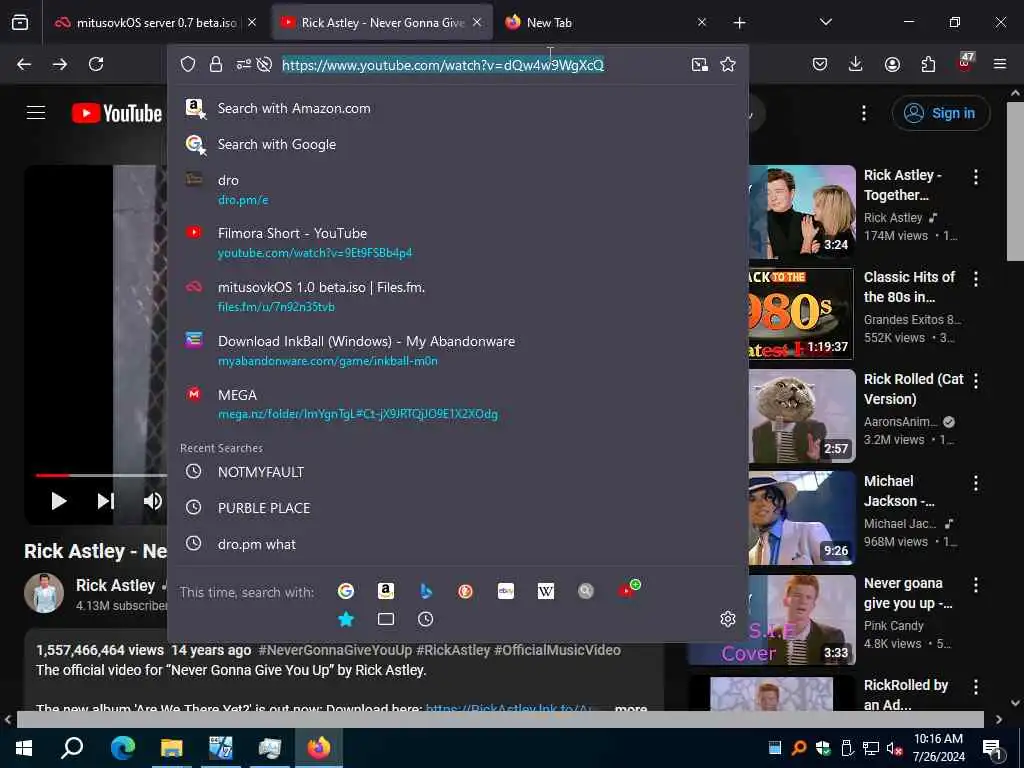Search in bookmarks star shortcut
This screenshot has height=768, width=1024.
coord(346,619)
